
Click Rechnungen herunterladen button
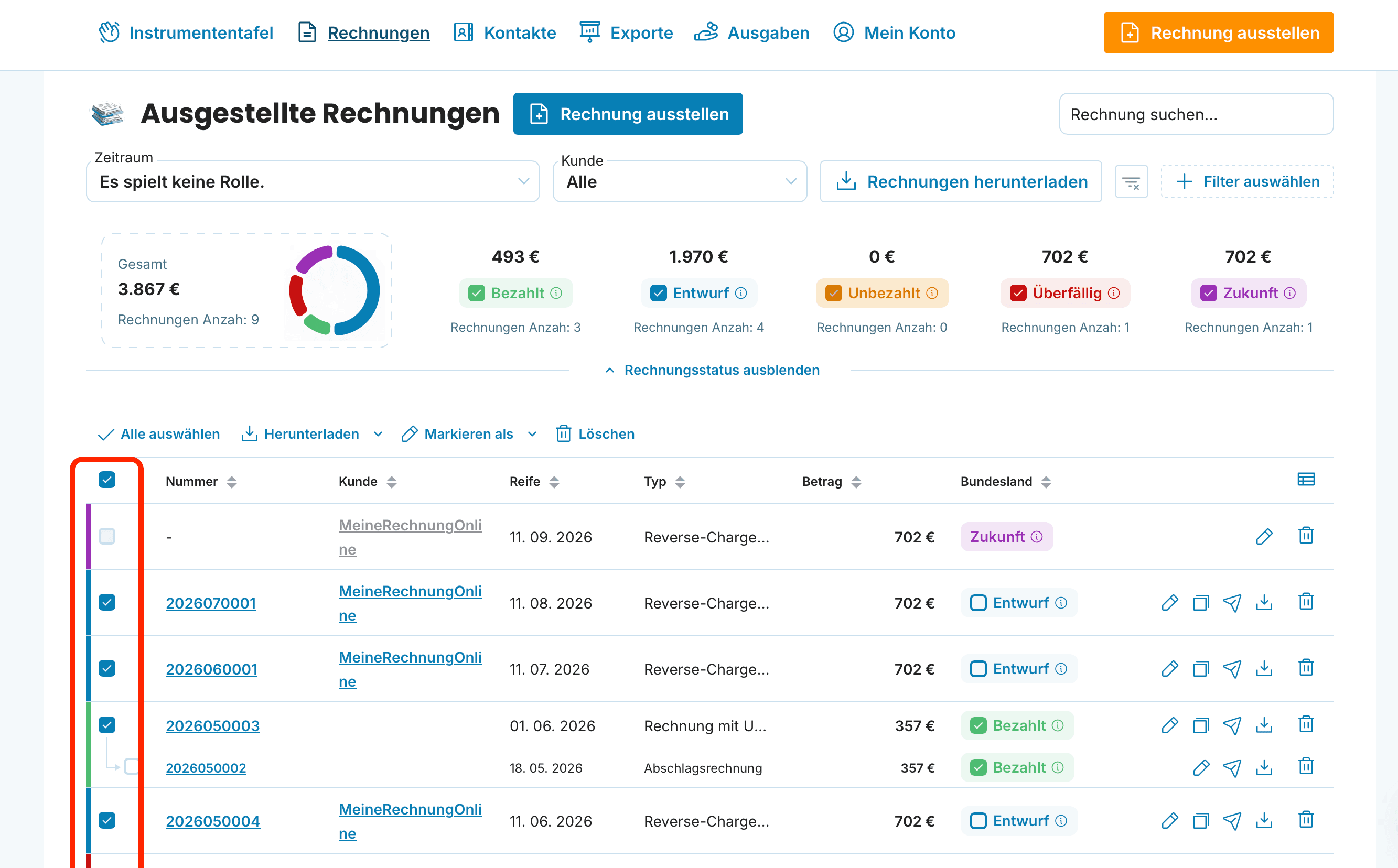tap(961, 181)
